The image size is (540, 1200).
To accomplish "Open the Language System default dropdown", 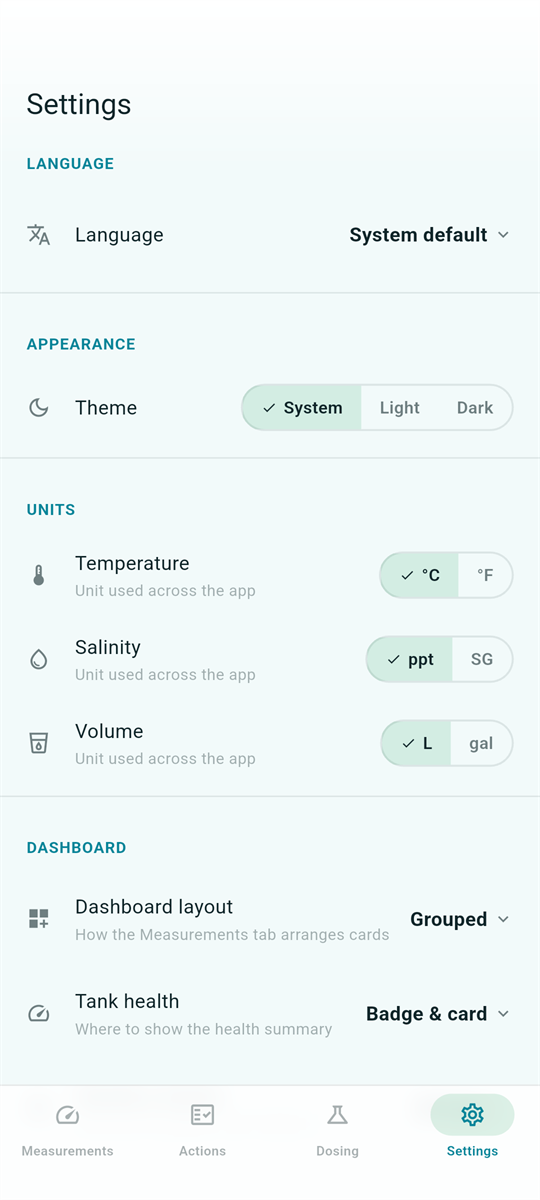I will pyautogui.click(x=430, y=235).
